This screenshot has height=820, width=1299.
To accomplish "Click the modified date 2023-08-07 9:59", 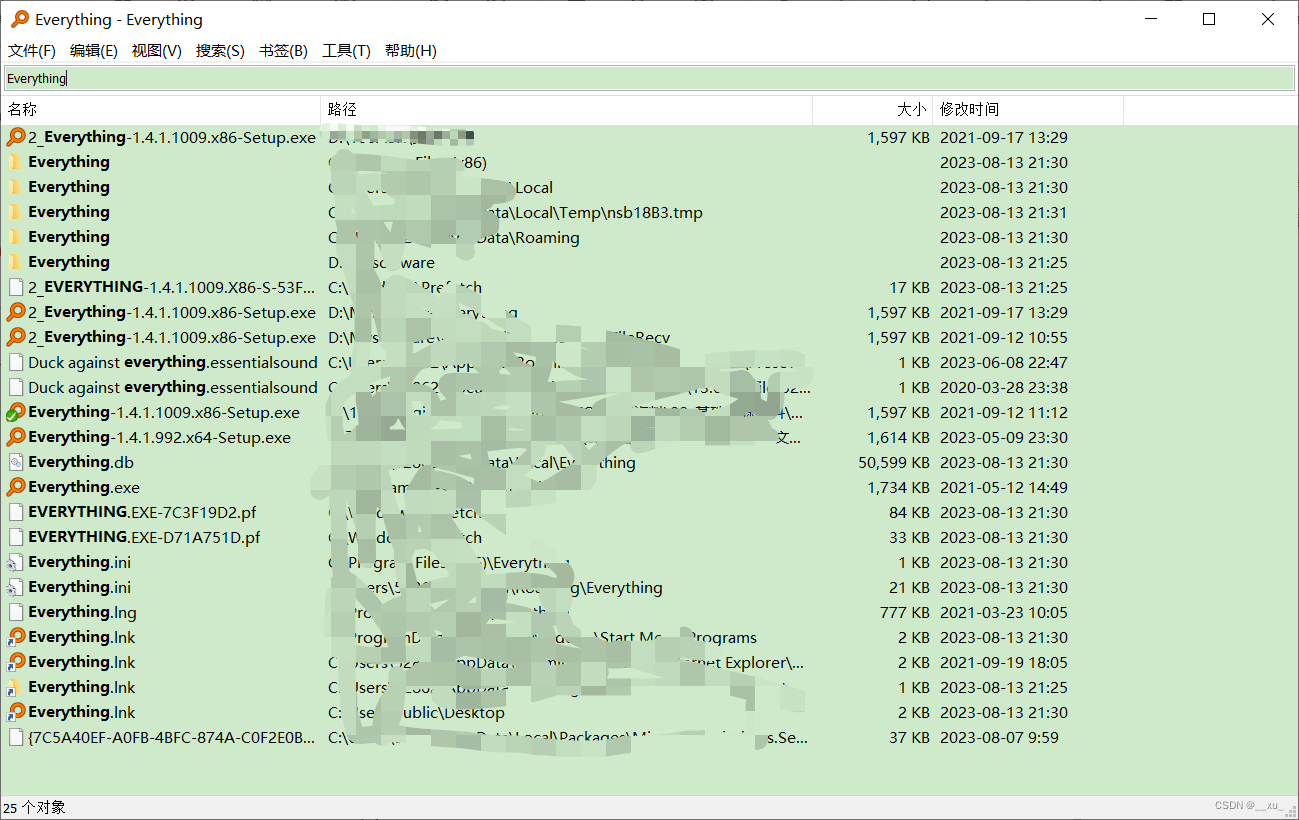I will [999, 737].
